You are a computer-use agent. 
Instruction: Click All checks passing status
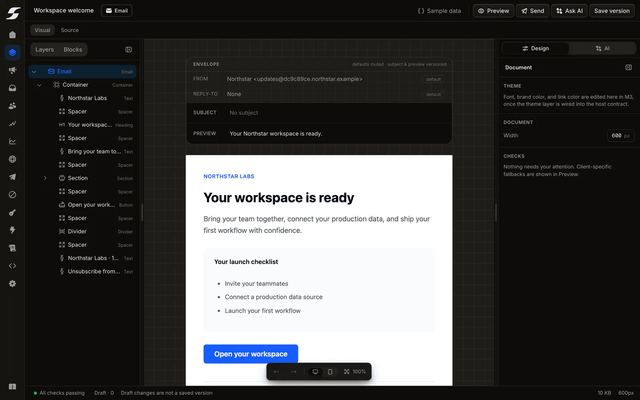click(59, 393)
